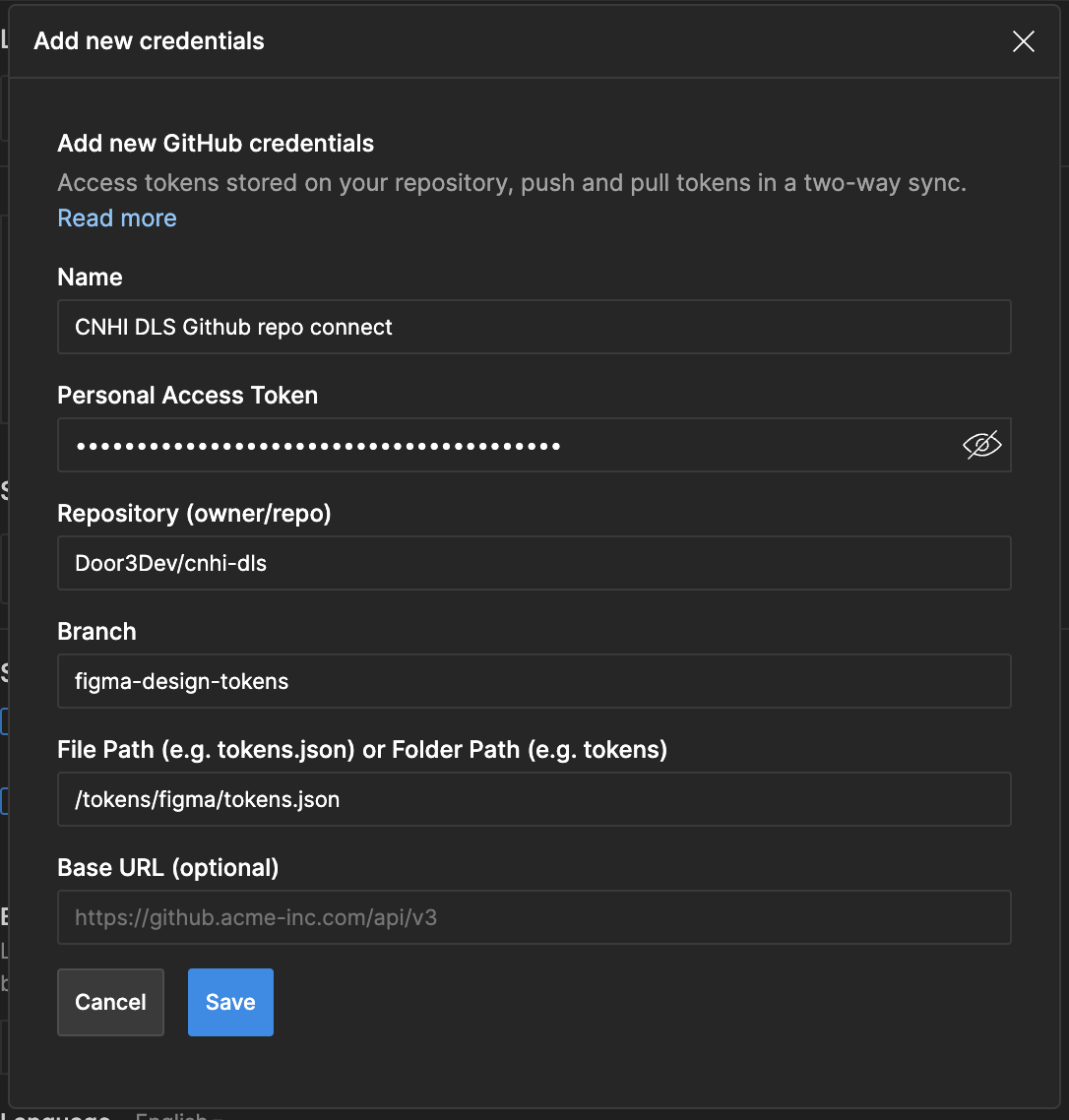Click the Name input field

[x=534, y=327]
